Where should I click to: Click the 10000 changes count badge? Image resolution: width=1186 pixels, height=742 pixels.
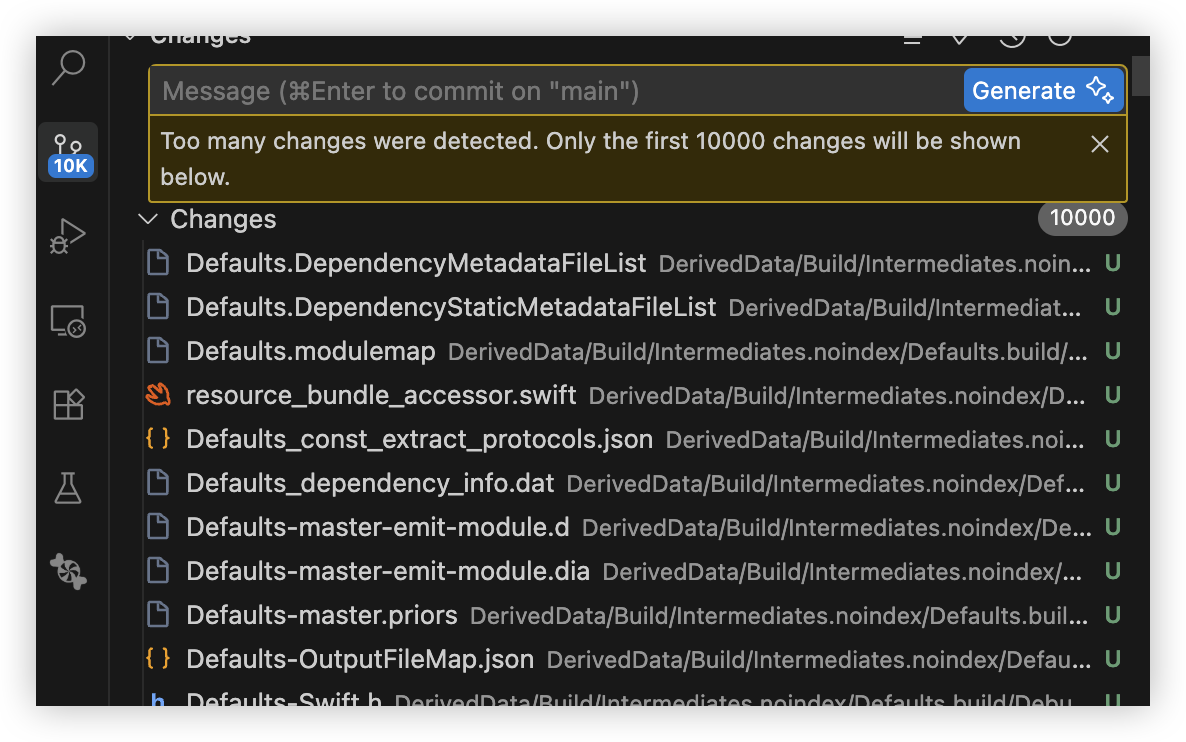[1082, 219]
